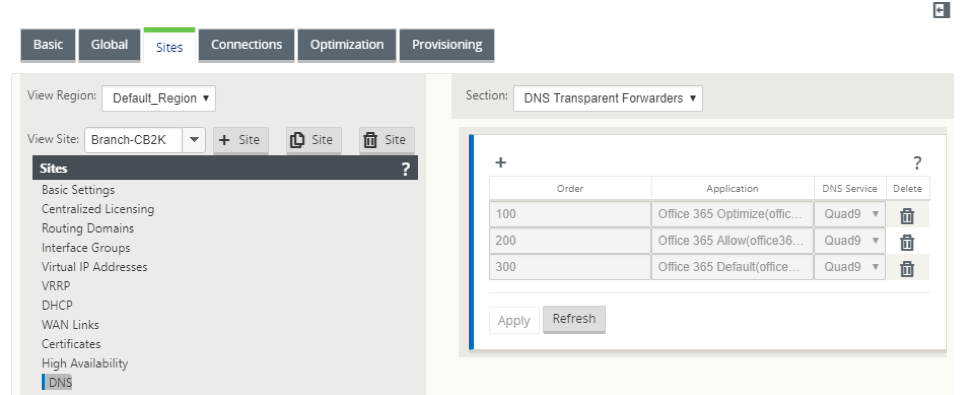The width and height of the screenshot is (974, 395).
Task: Select WAN Links in the Sites list
Action: click(x=70, y=325)
